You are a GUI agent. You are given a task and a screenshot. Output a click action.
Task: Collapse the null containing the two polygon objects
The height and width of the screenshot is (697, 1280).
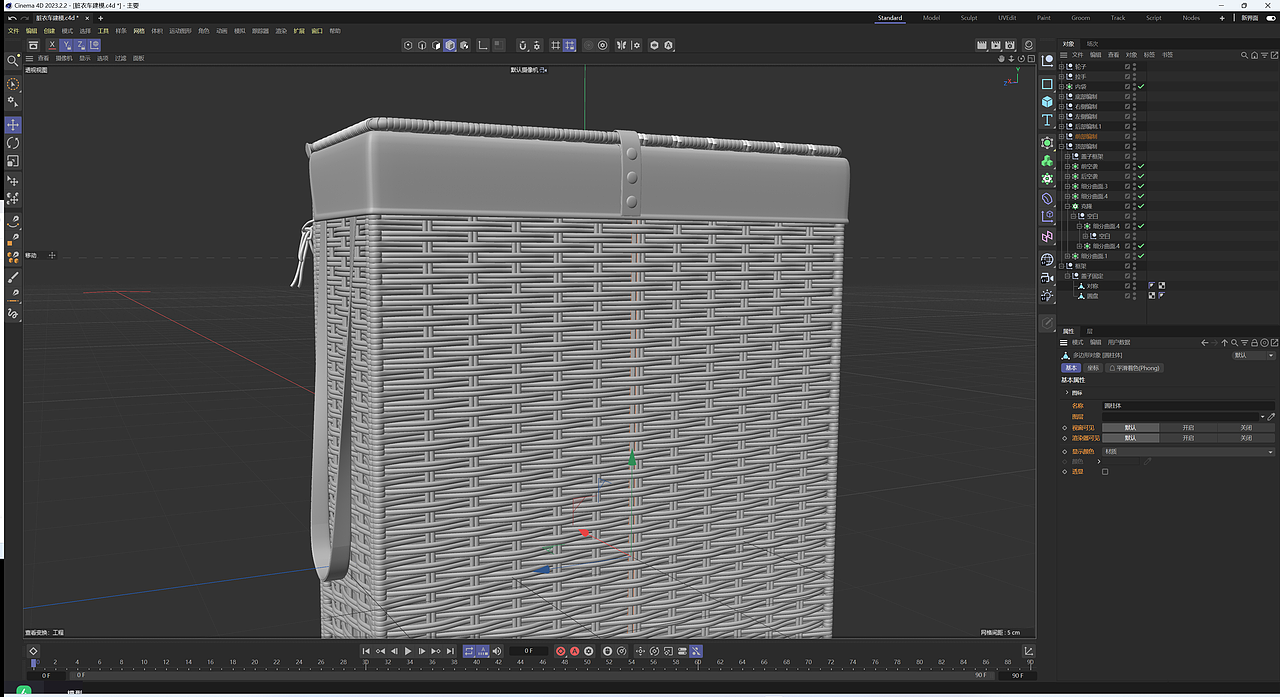(1067, 276)
